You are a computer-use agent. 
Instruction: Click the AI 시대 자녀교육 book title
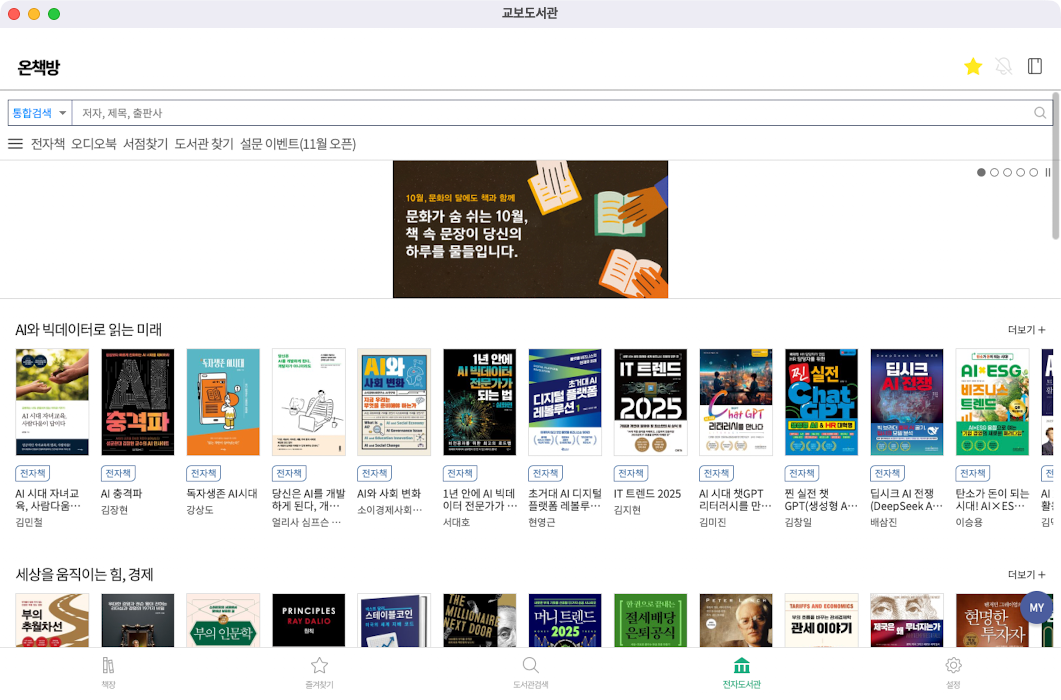[x=48, y=500]
